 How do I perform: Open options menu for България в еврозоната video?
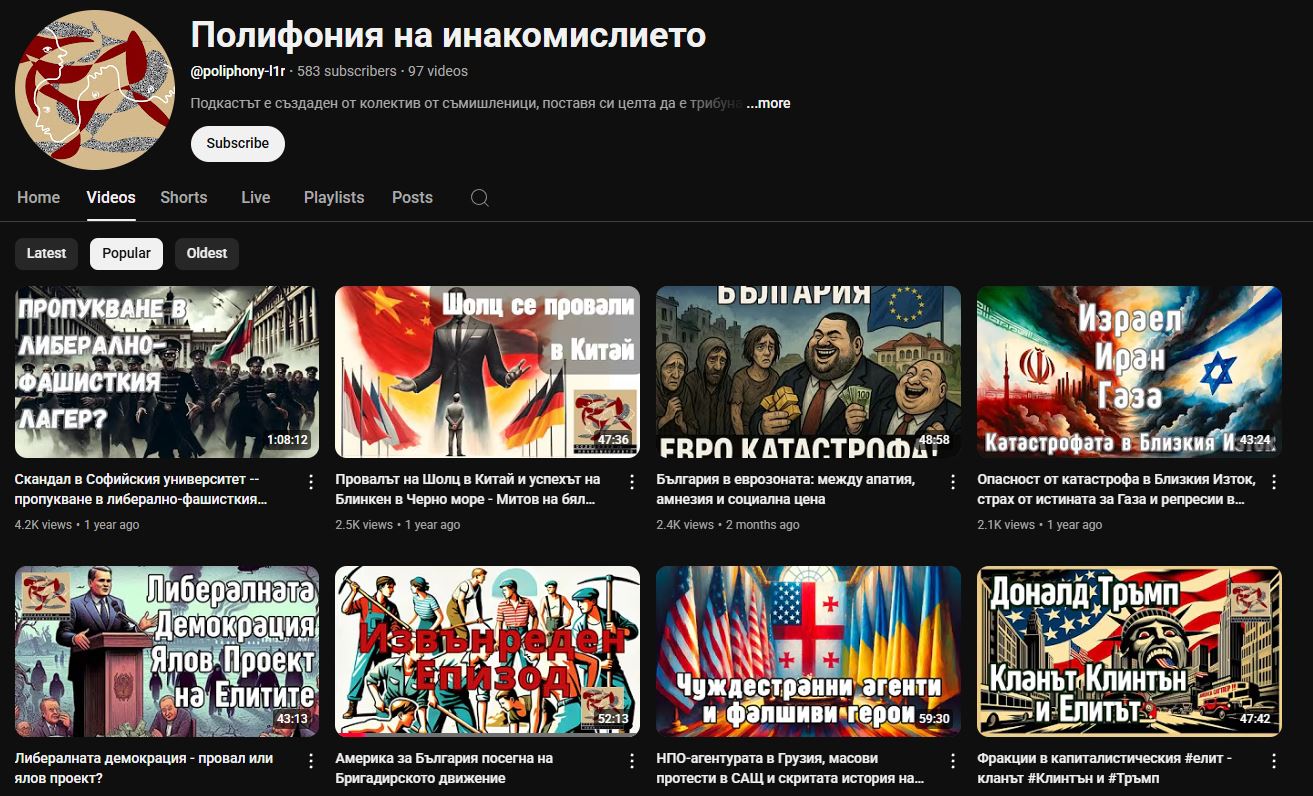click(953, 482)
